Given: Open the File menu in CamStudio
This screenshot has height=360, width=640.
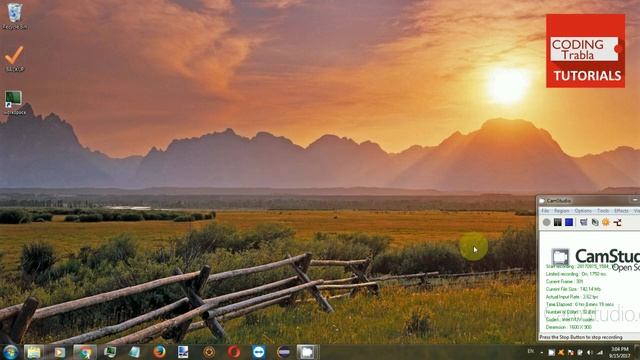Looking at the screenshot, I should click(x=545, y=211).
